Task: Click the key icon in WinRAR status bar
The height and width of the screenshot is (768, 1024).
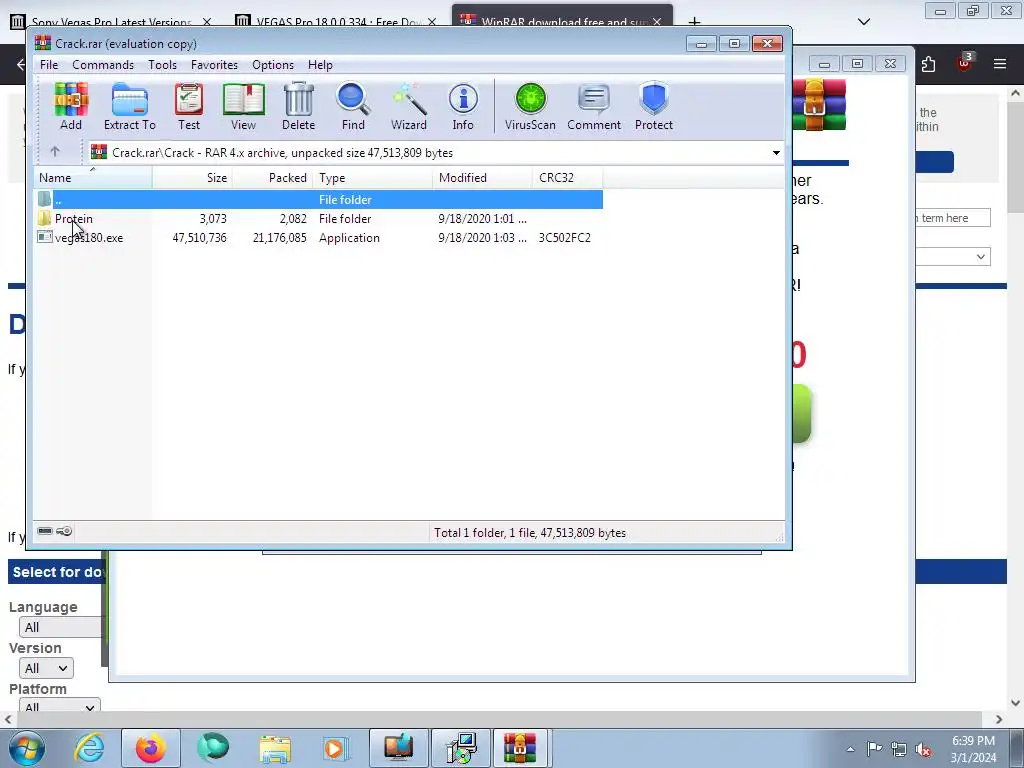Action: click(x=64, y=531)
